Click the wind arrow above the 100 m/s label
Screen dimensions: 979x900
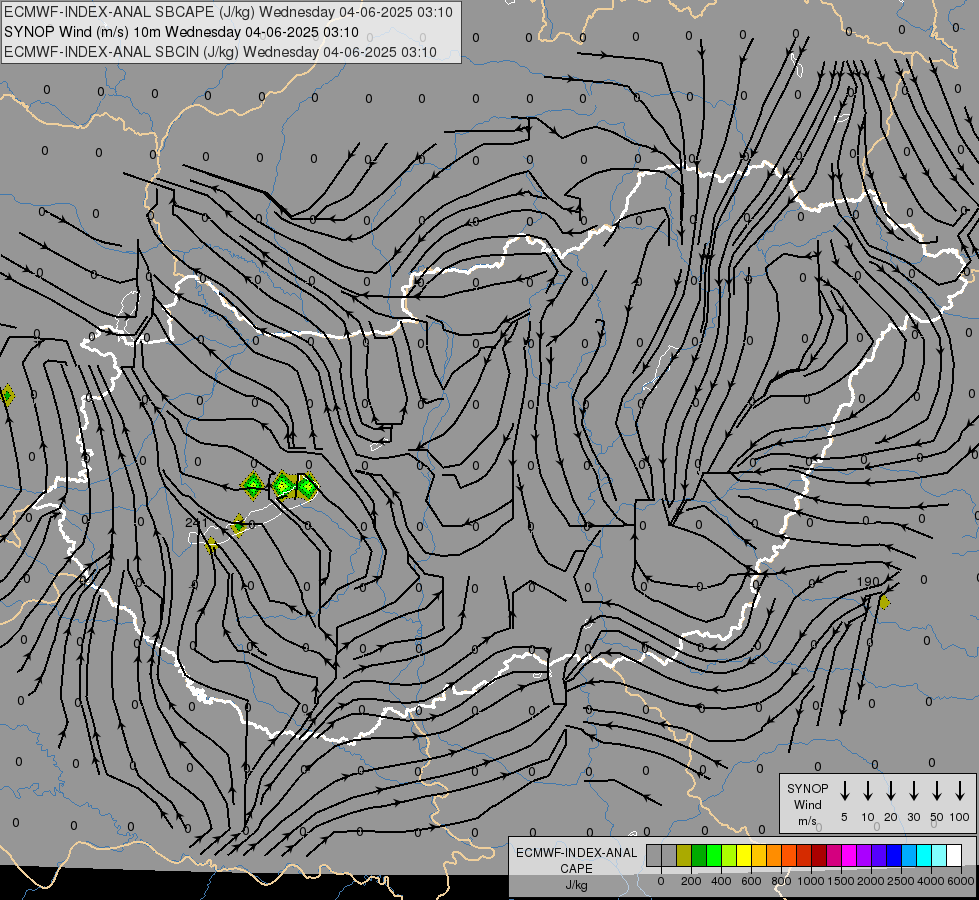960,790
